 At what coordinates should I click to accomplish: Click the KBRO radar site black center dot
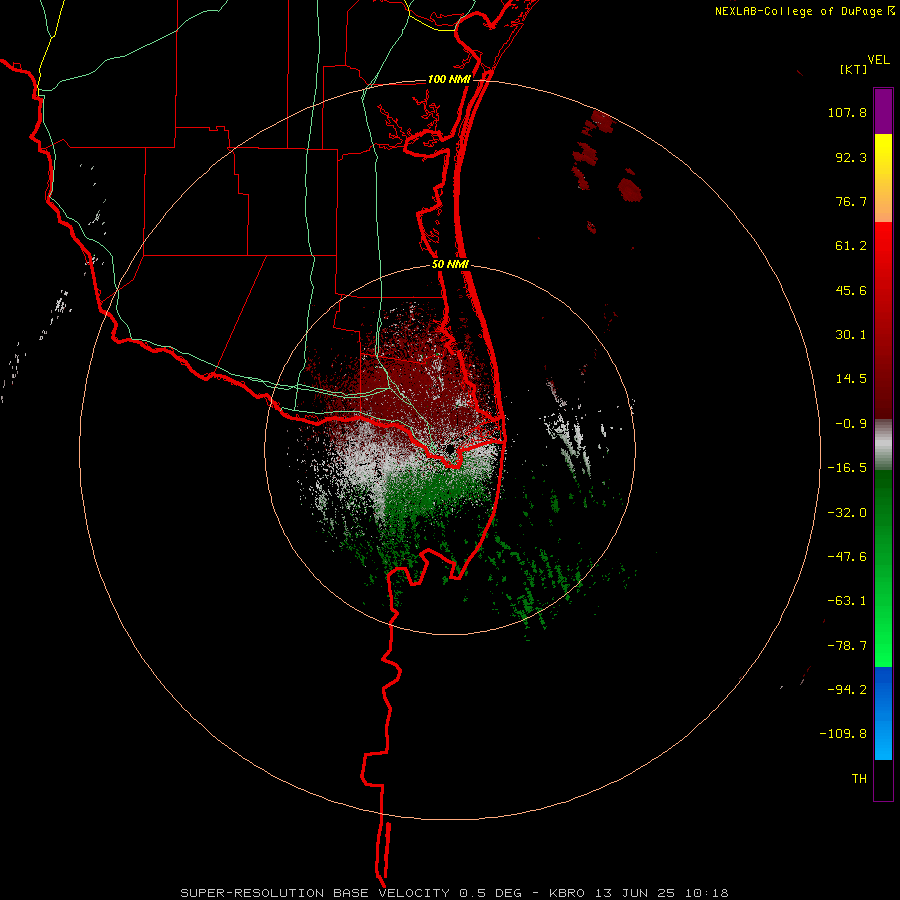click(449, 449)
